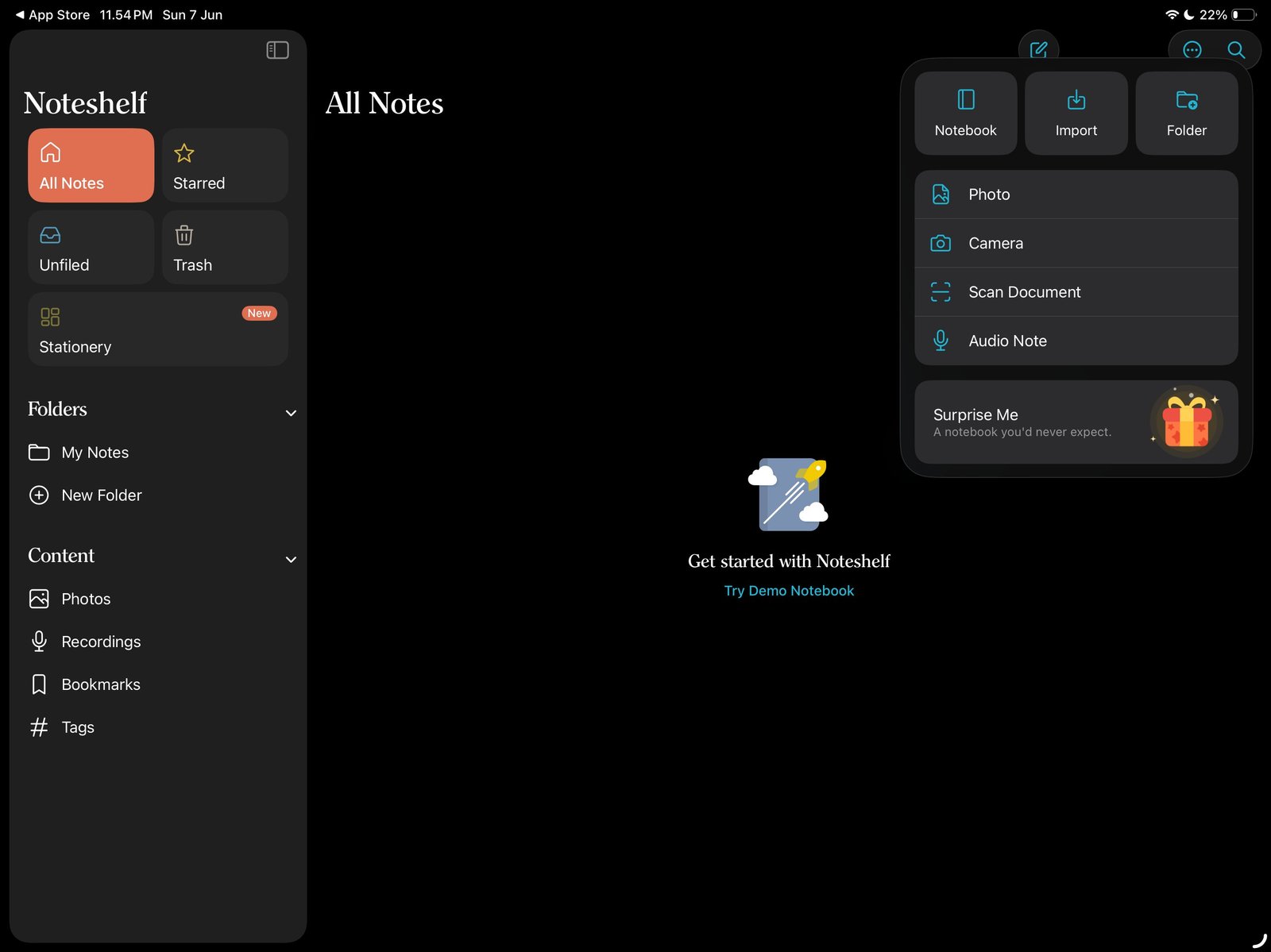
Task: Click the Content section heading
Action: [x=61, y=556]
